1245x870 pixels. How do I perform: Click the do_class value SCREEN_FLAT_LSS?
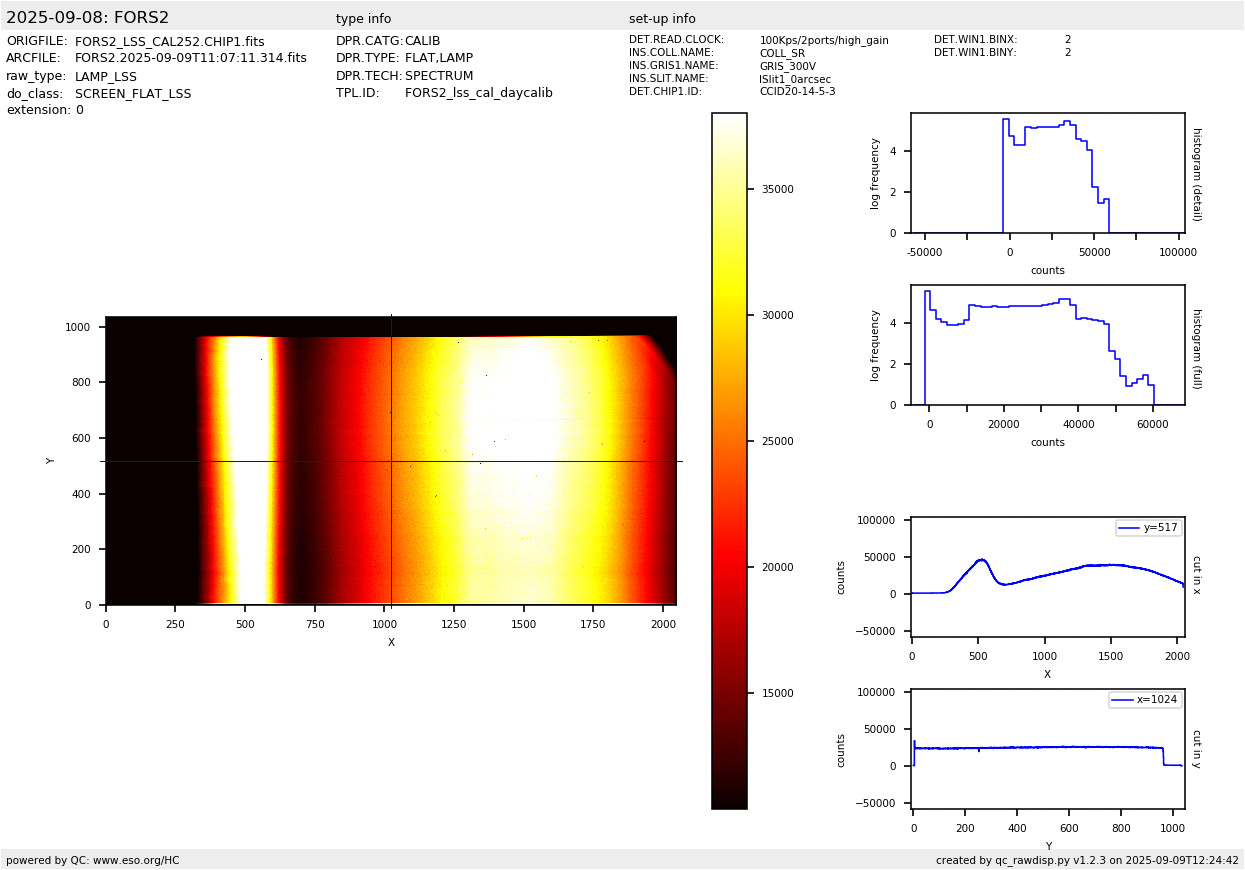pos(133,94)
